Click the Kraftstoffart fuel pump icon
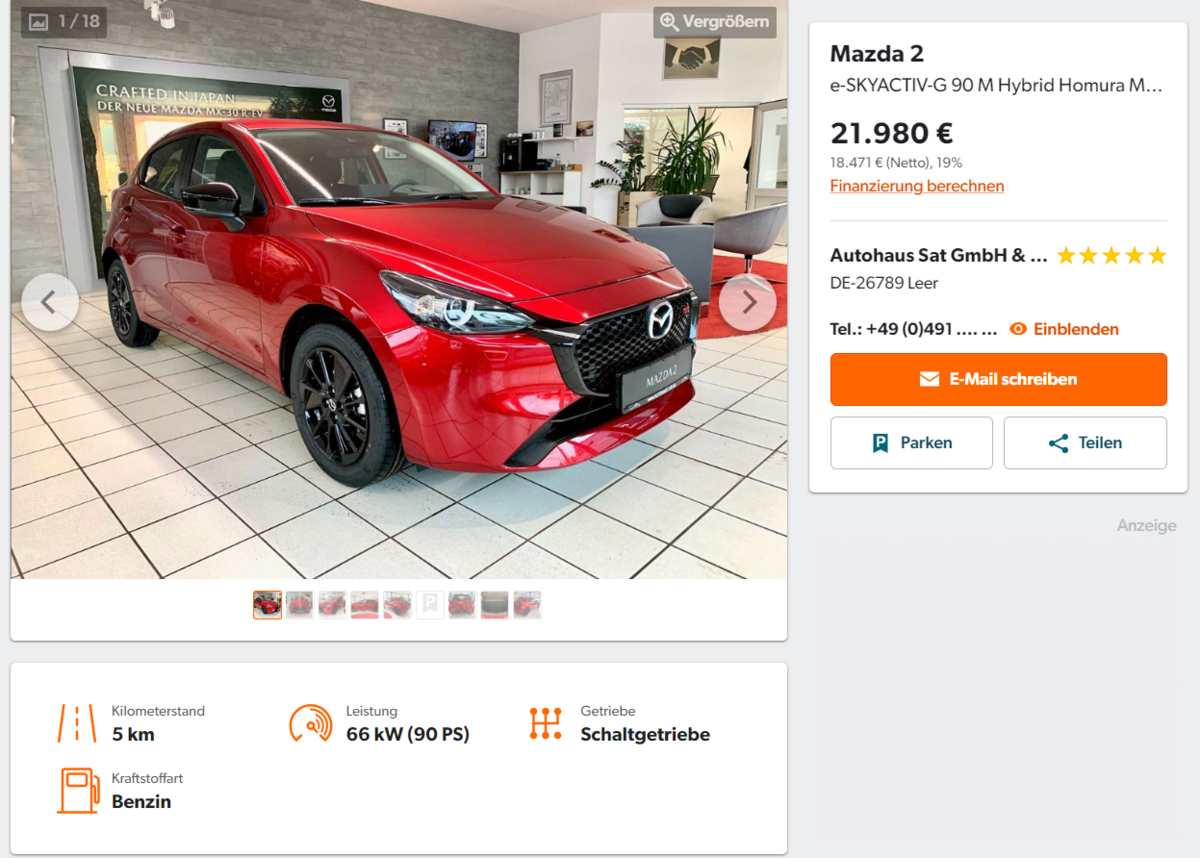The width and height of the screenshot is (1200, 858). tap(77, 790)
